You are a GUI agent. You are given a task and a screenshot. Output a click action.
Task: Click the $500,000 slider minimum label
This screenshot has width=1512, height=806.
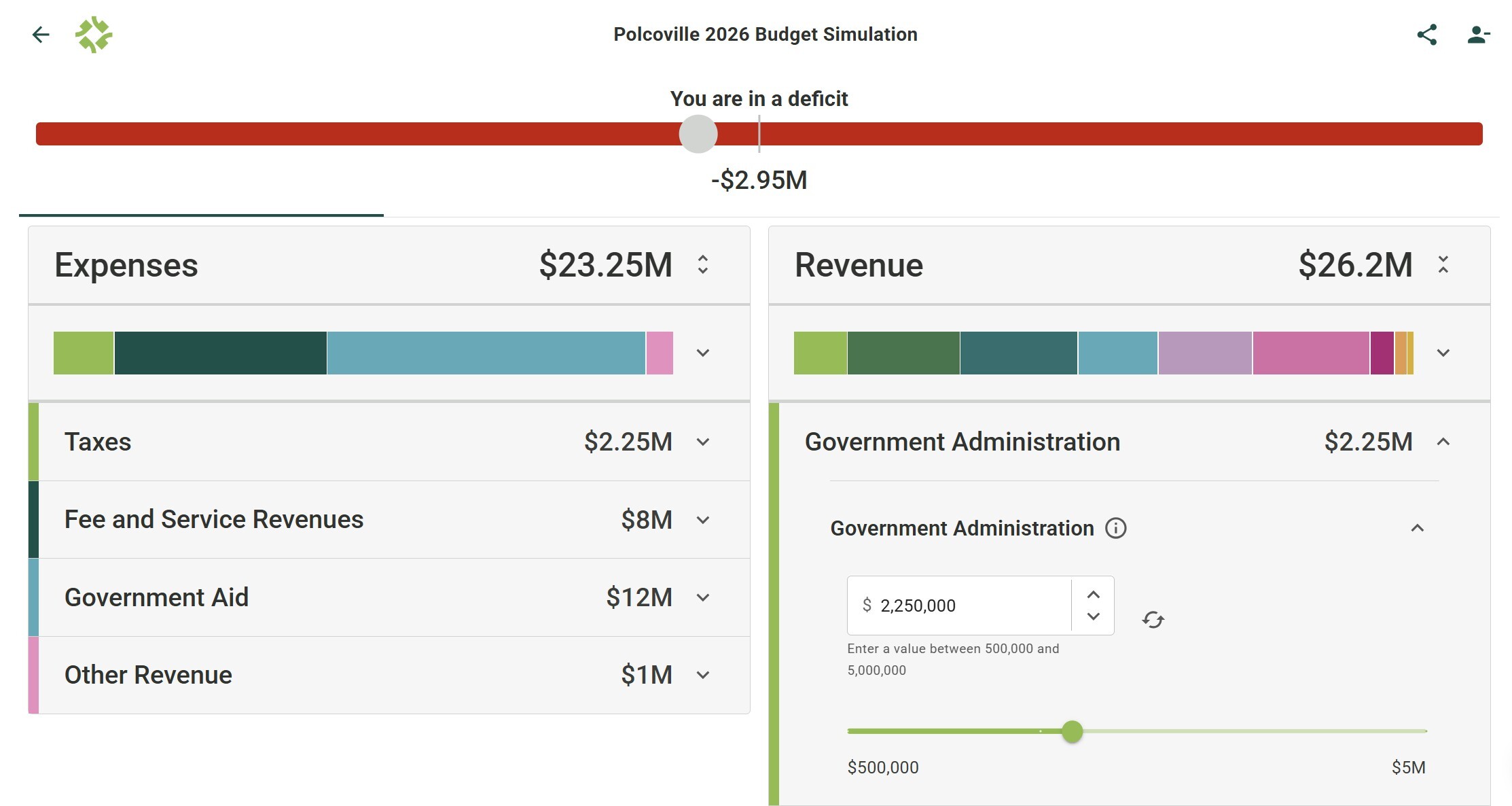point(883,767)
